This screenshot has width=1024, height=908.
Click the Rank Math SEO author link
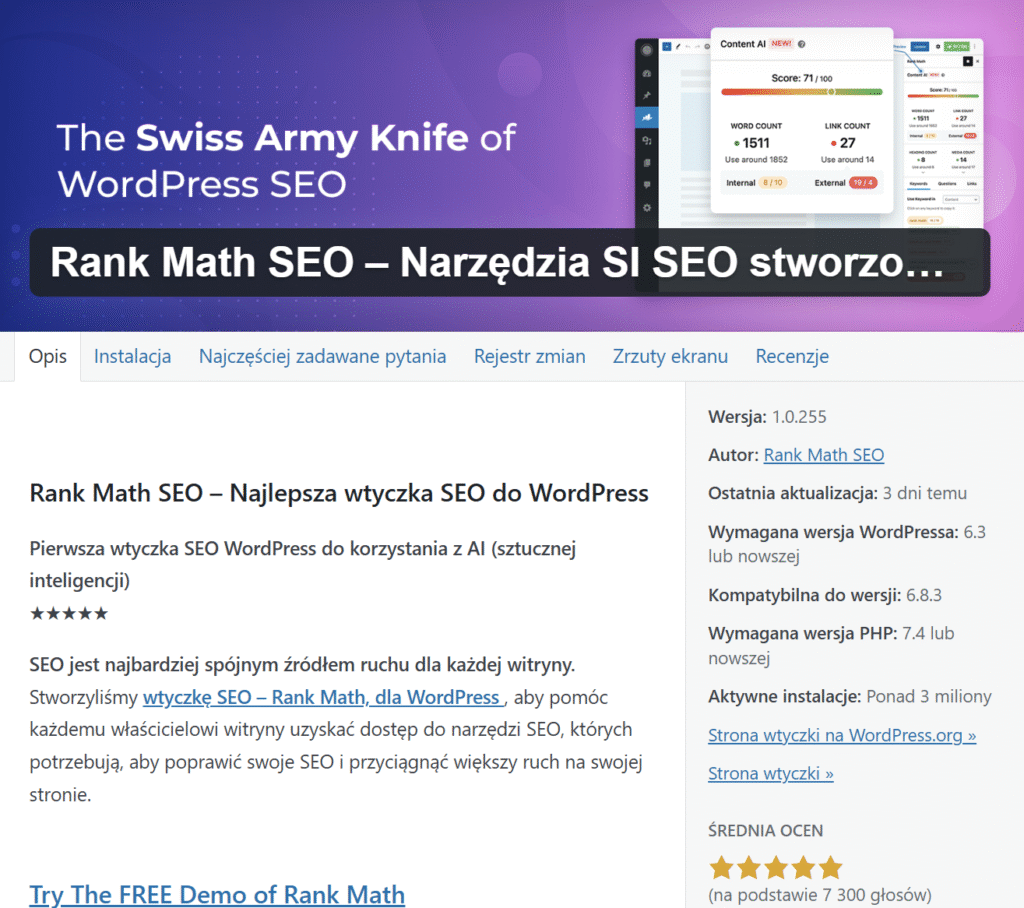823,455
